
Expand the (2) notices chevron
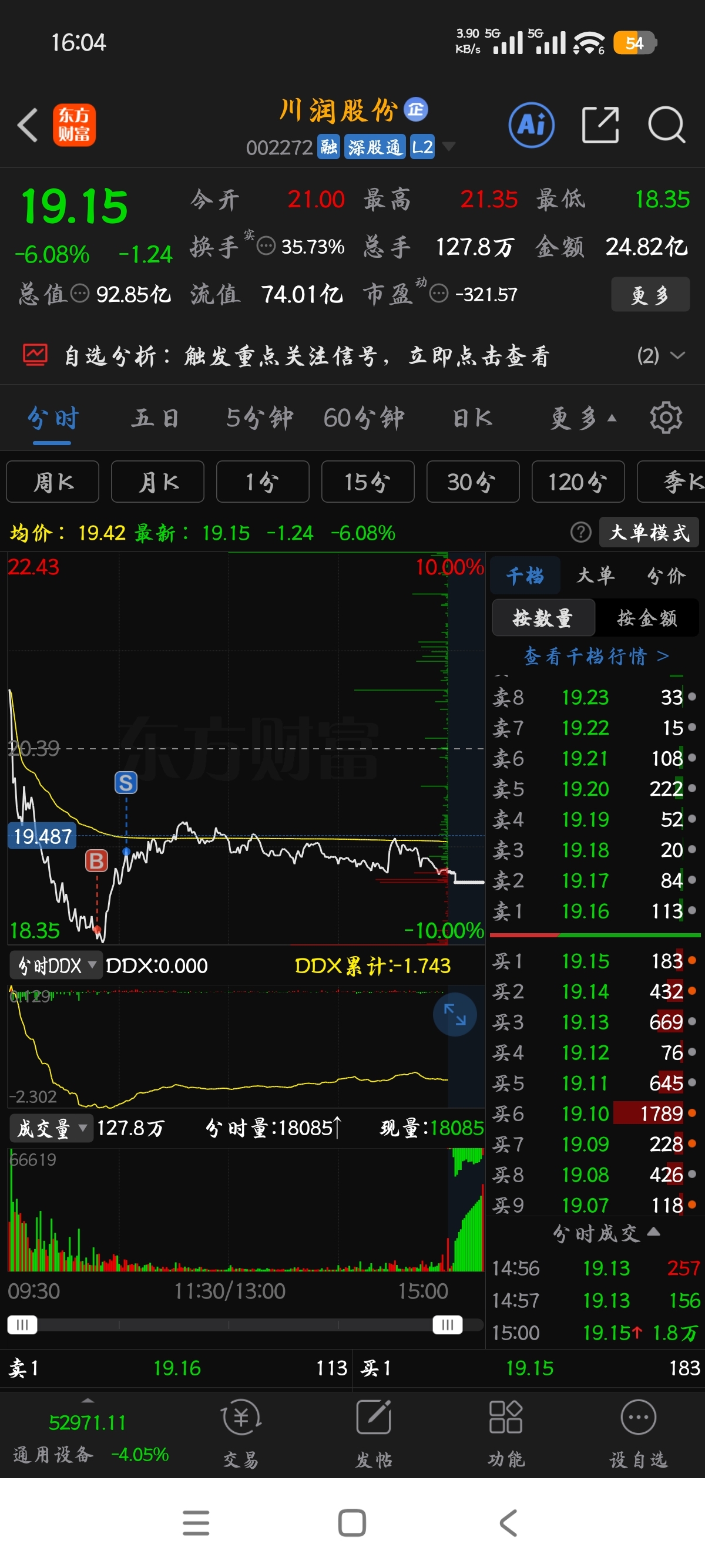(677, 355)
